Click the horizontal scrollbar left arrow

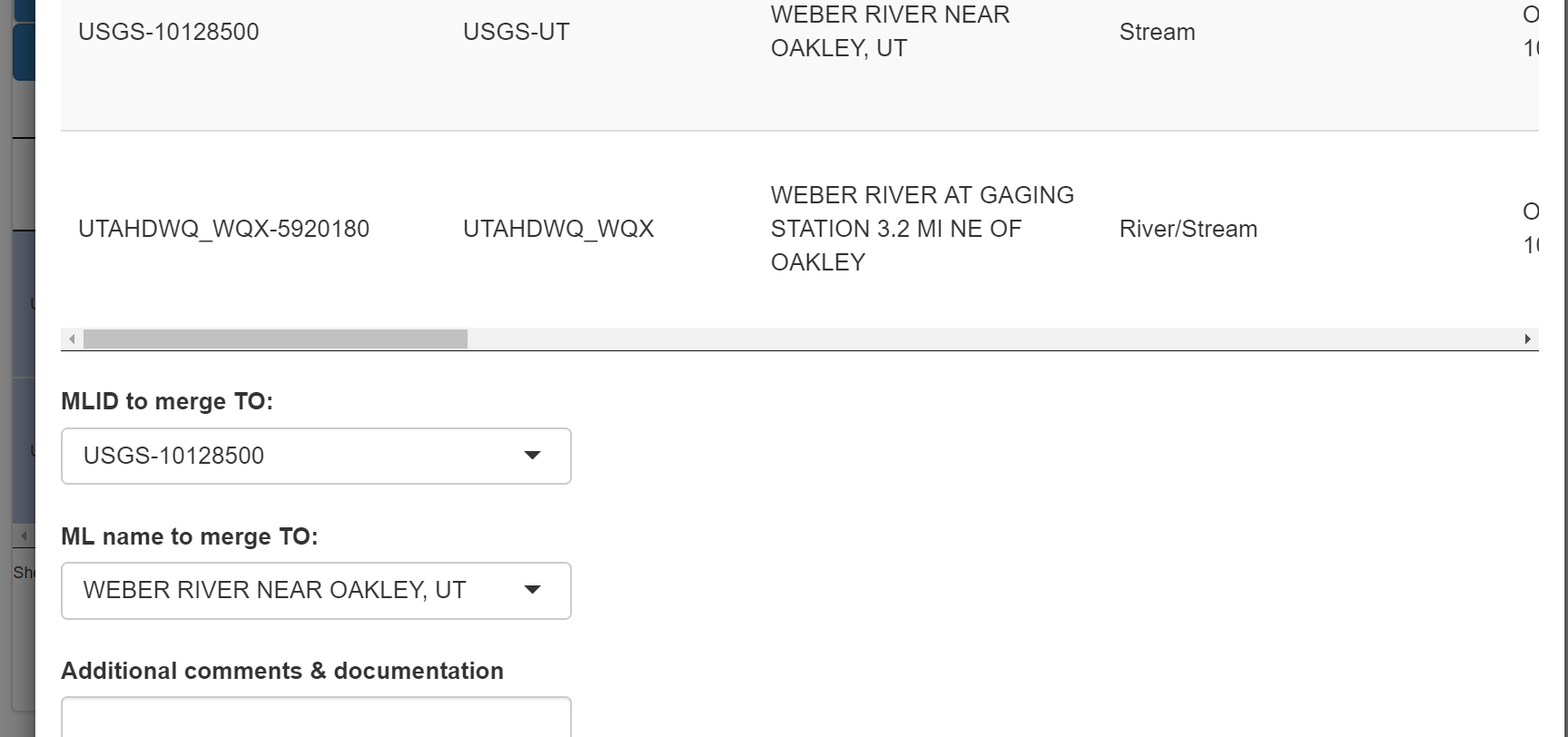tap(72, 339)
